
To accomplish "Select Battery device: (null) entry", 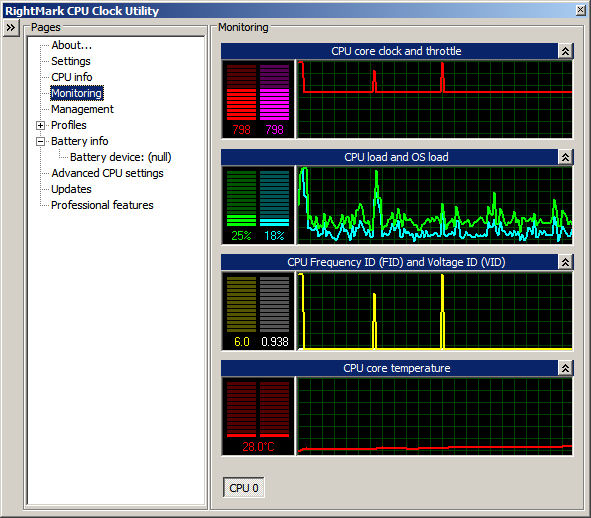I will pyautogui.click(x=121, y=157).
